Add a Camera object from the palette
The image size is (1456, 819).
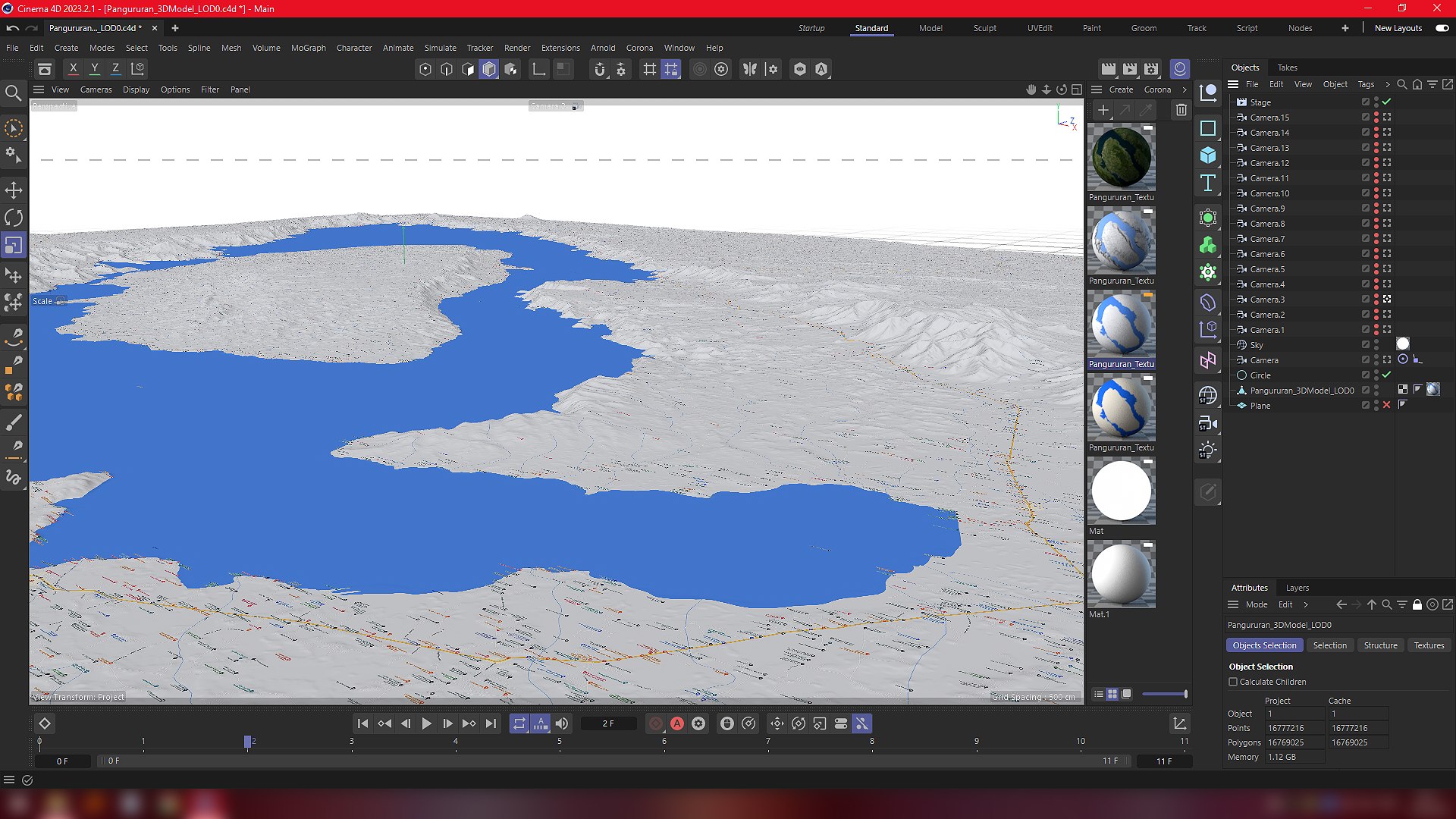click(x=1208, y=423)
